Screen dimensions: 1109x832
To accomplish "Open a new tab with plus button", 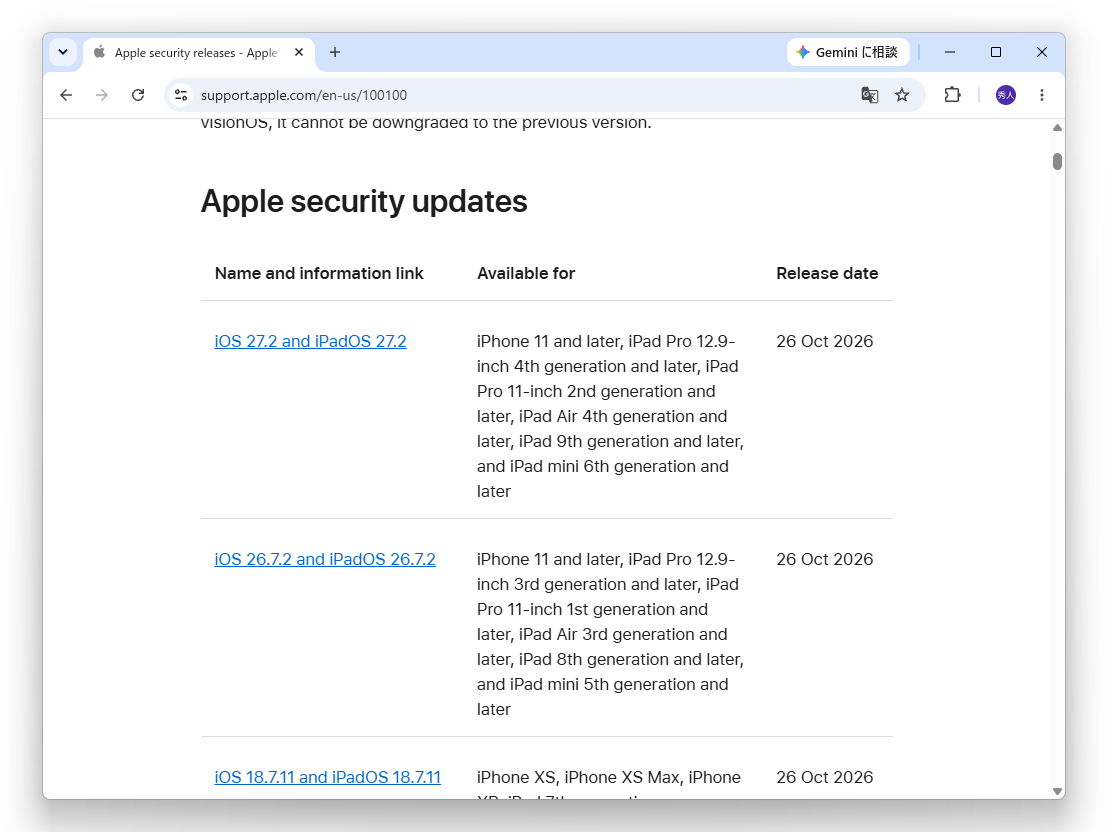I will 335,52.
